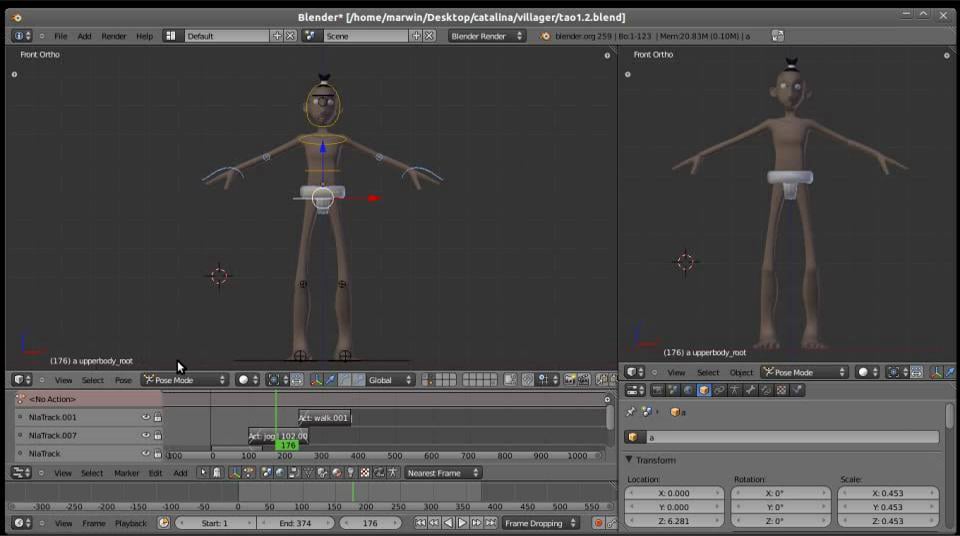Open the Pose menu in left viewport
Viewport: 960px width, 536px height.
(x=123, y=380)
